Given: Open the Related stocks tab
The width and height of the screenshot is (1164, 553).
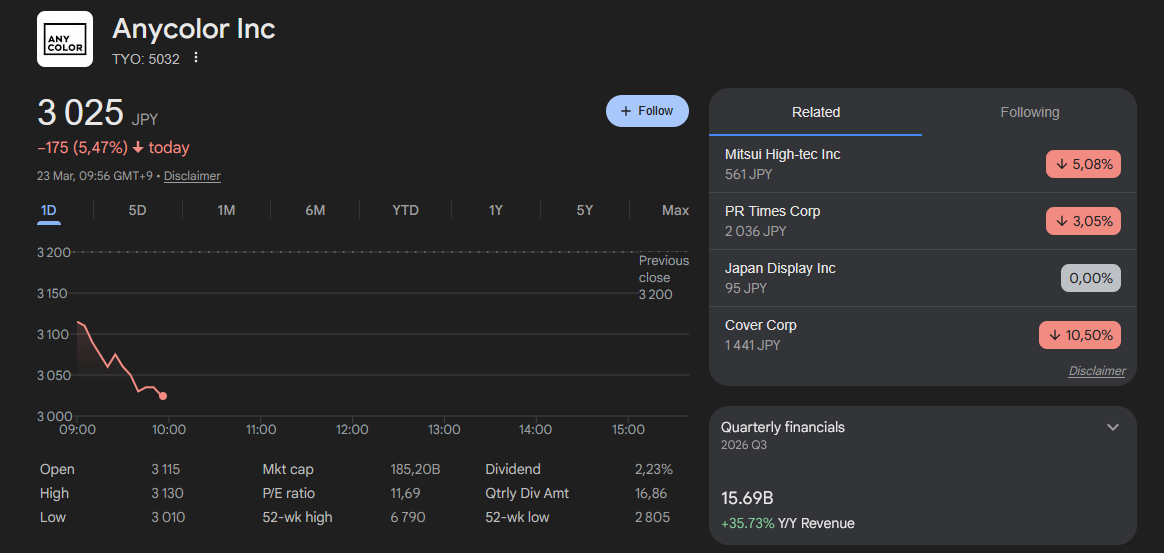Looking at the screenshot, I should 816,112.
